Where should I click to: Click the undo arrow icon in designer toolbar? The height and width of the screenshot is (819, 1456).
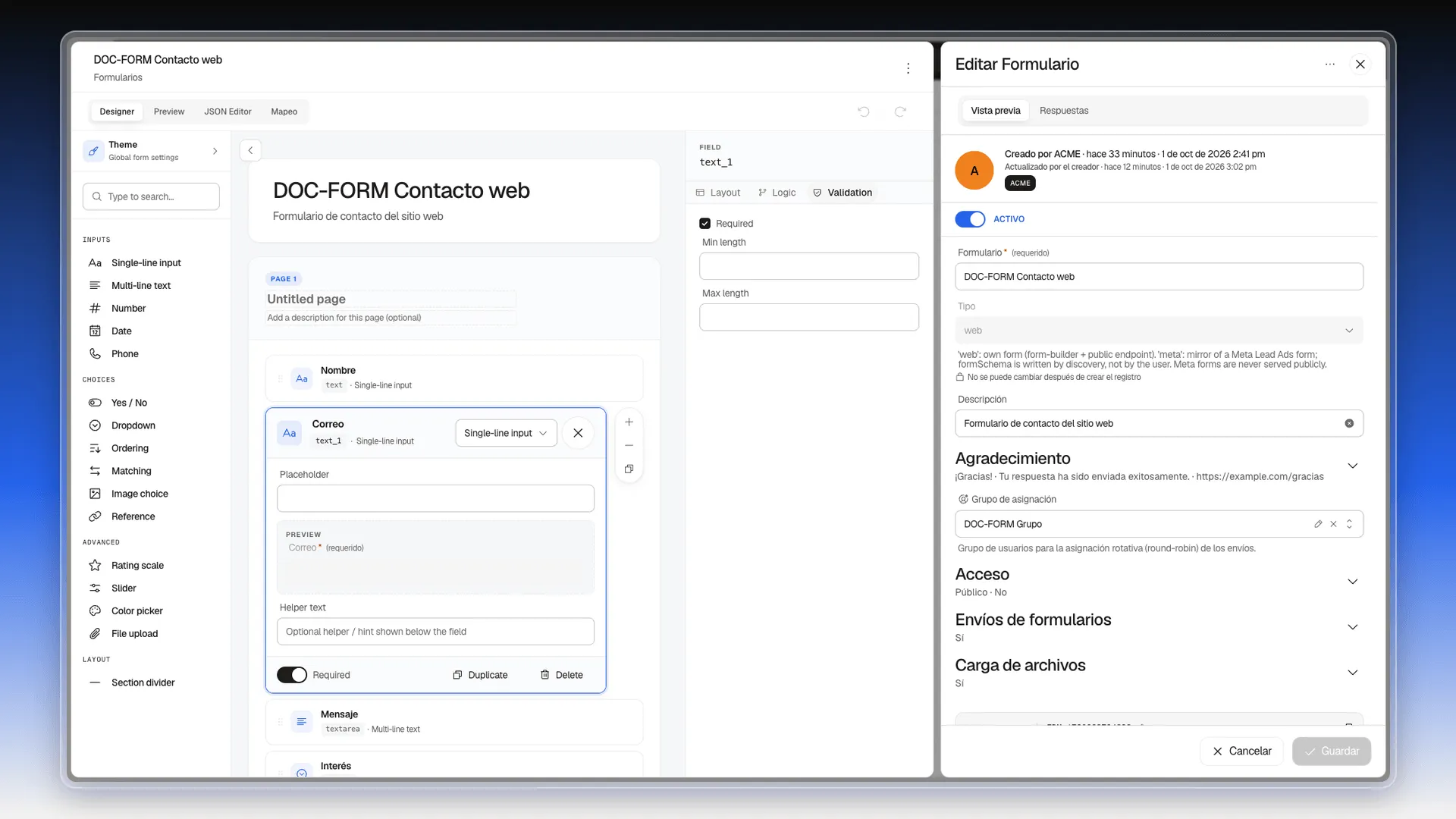click(x=863, y=111)
